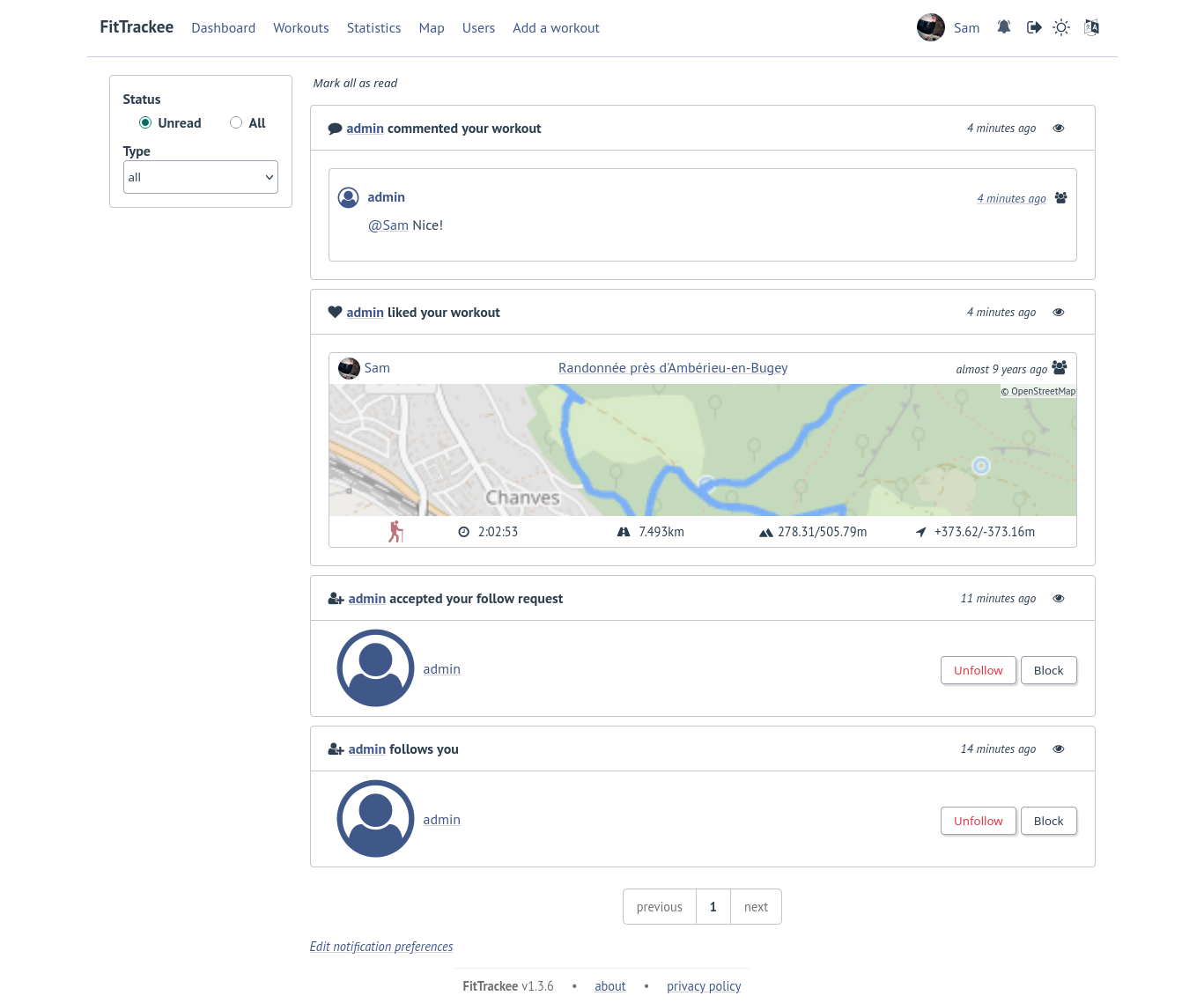Open the Map page
Screen dimensions: 1204x1003
pyautogui.click(x=432, y=28)
